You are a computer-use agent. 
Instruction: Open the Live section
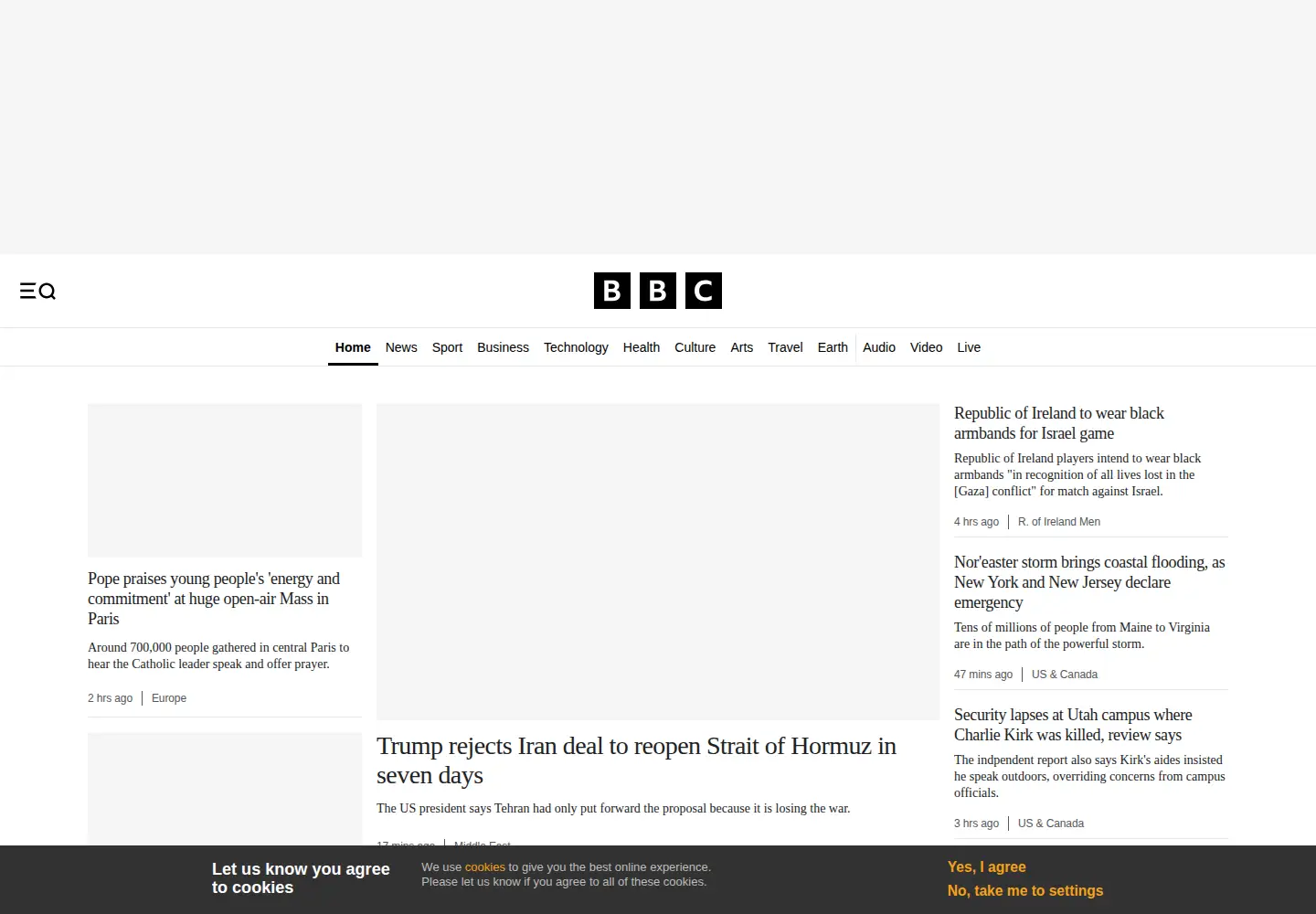point(969,347)
